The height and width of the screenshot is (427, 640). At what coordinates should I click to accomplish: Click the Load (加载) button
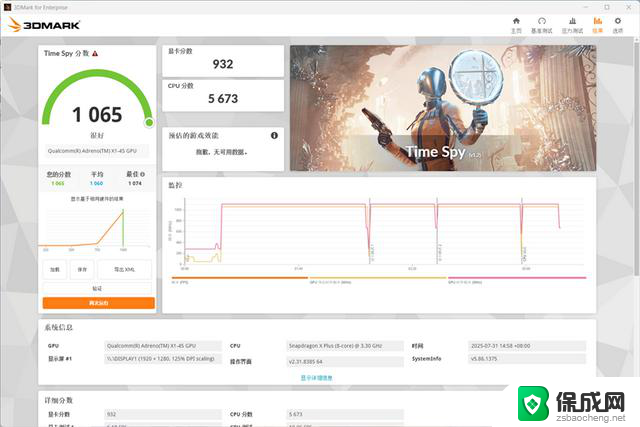[55, 269]
